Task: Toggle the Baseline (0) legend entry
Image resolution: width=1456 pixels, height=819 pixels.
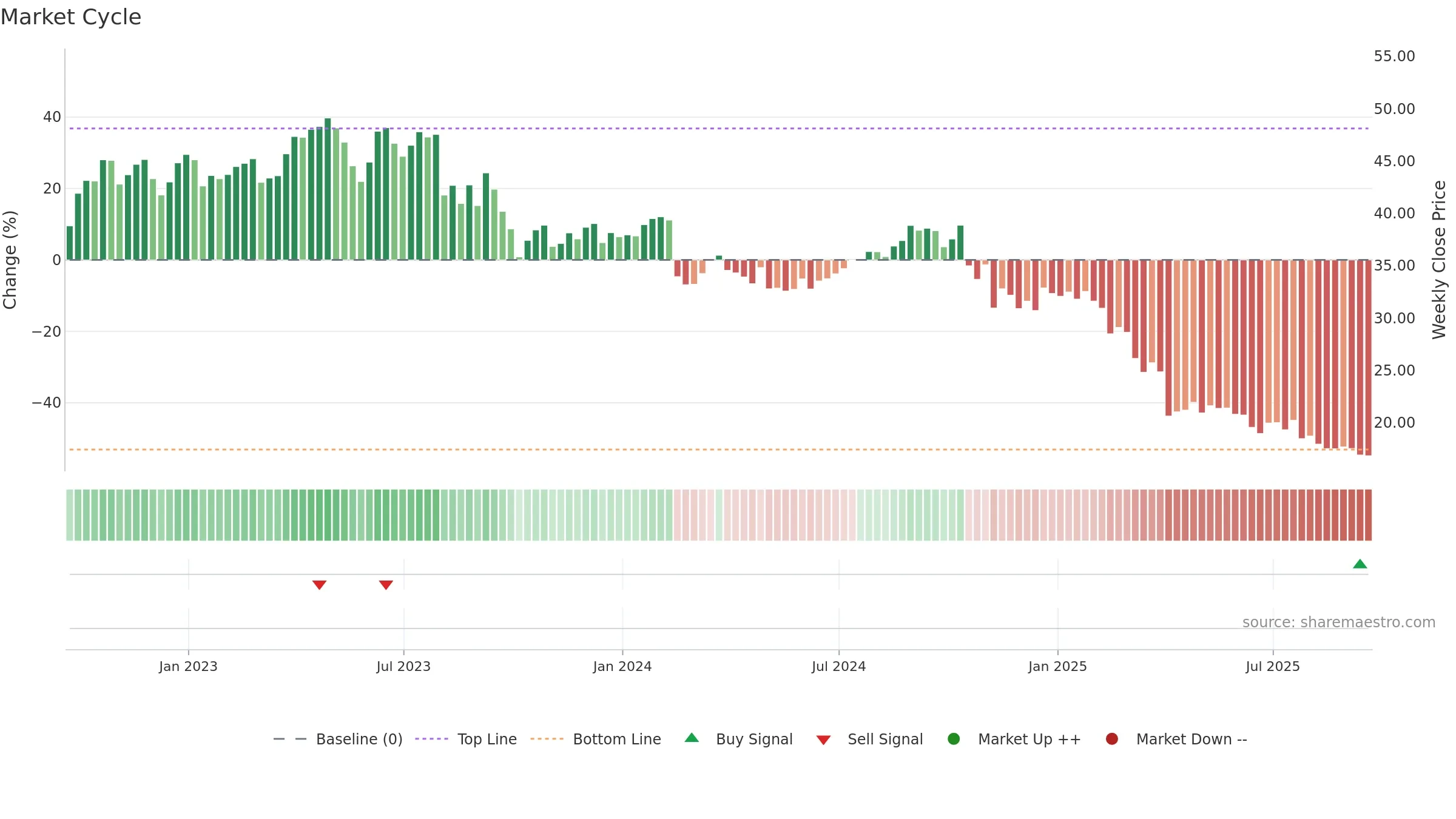Action: pos(338,739)
